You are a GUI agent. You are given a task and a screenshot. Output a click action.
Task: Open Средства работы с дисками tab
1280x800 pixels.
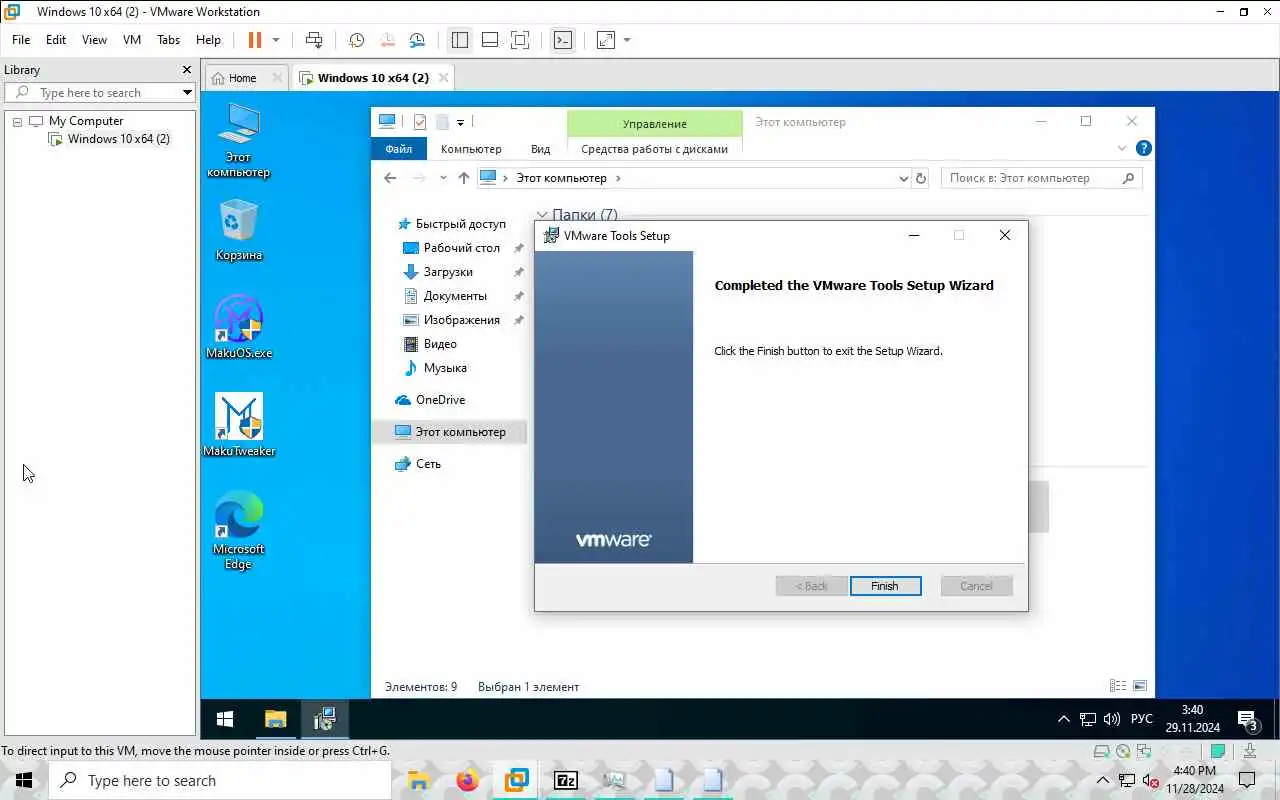point(654,149)
